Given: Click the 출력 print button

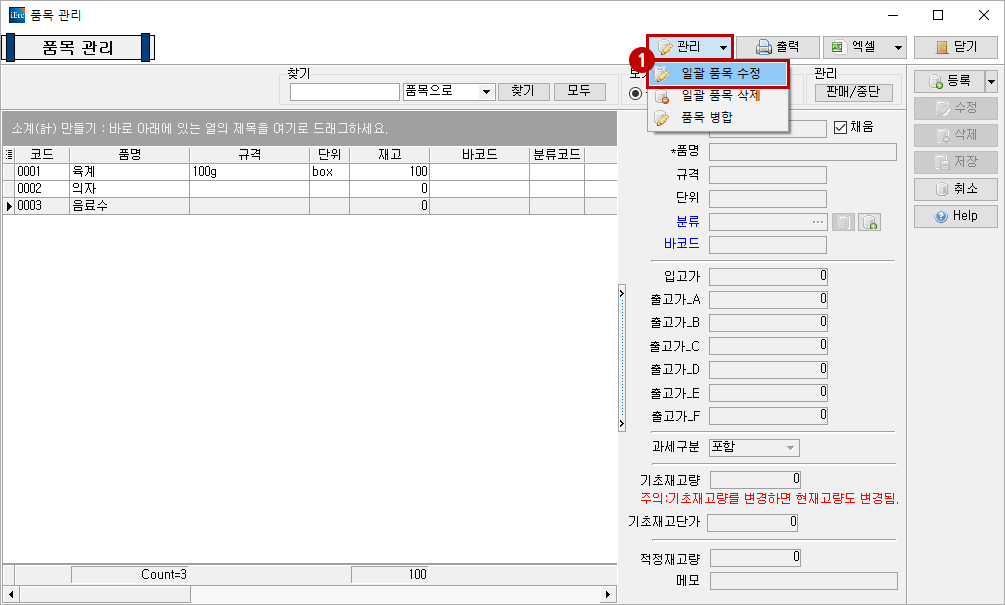Looking at the screenshot, I should (x=777, y=47).
